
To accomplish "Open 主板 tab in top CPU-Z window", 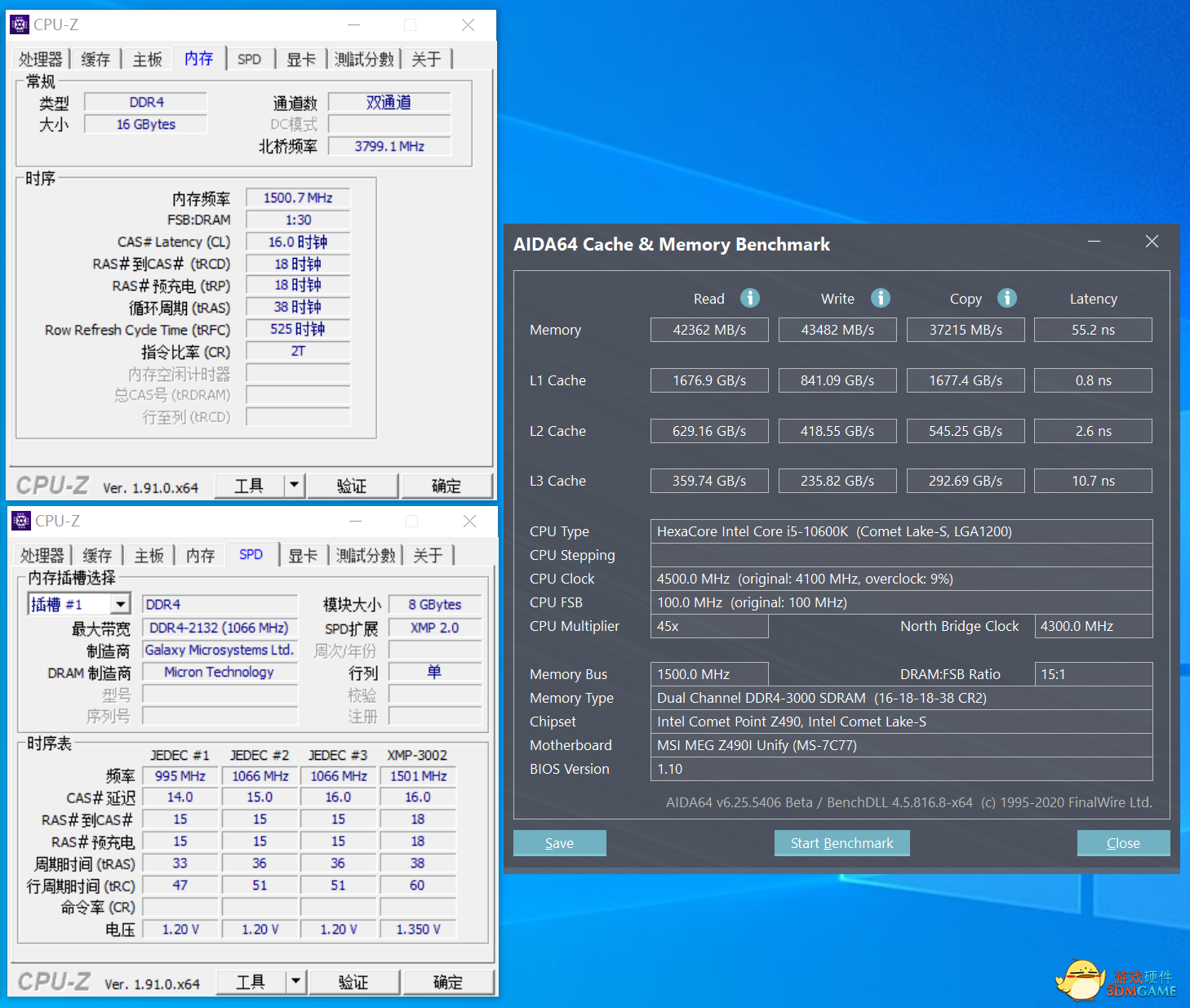I will tap(148, 59).
